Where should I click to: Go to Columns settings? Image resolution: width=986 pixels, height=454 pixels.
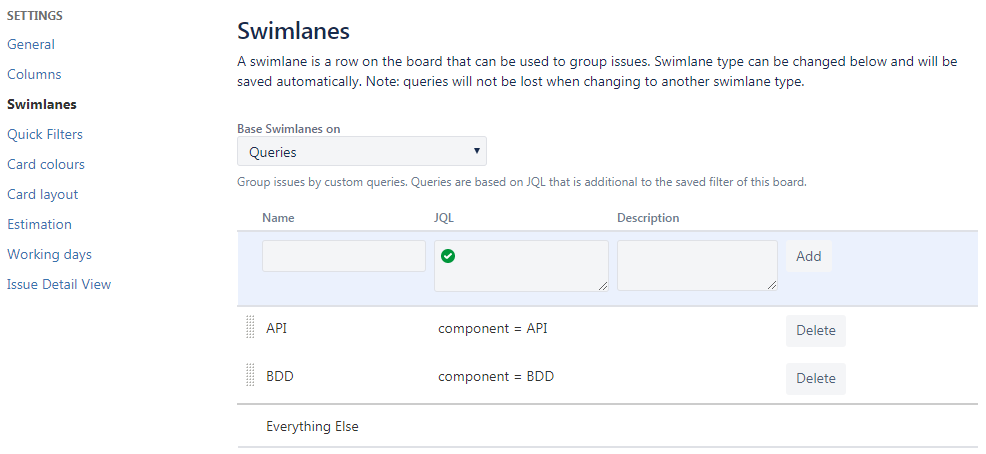[34, 74]
